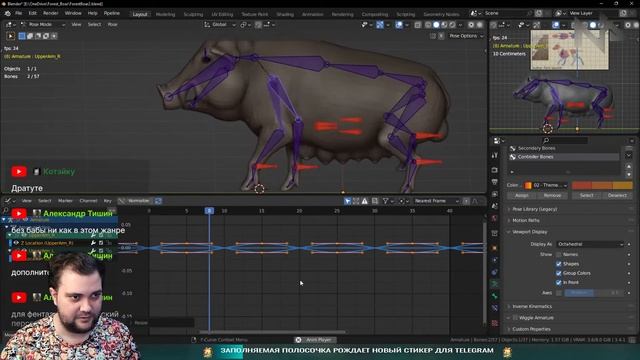The image size is (640, 360).
Task: Click the Select button in bone groups
Action: pos(587,196)
